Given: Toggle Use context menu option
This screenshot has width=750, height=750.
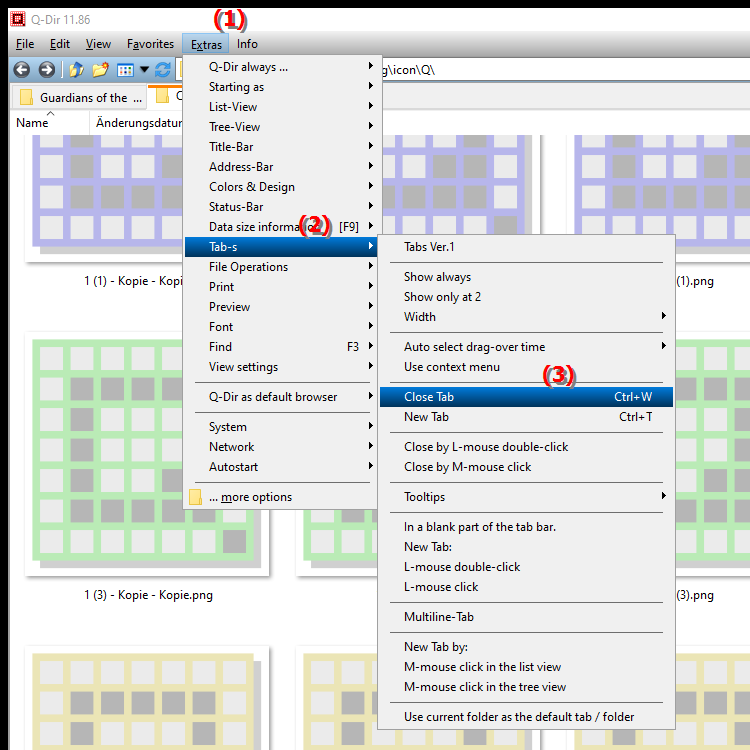Looking at the screenshot, I should (x=526, y=367).
